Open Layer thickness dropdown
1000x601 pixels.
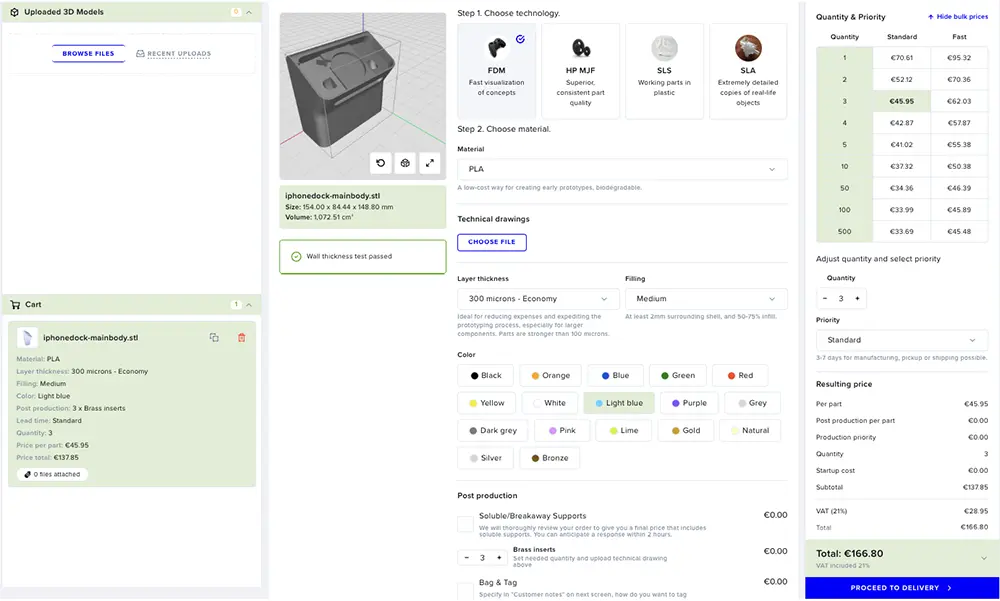pos(538,299)
